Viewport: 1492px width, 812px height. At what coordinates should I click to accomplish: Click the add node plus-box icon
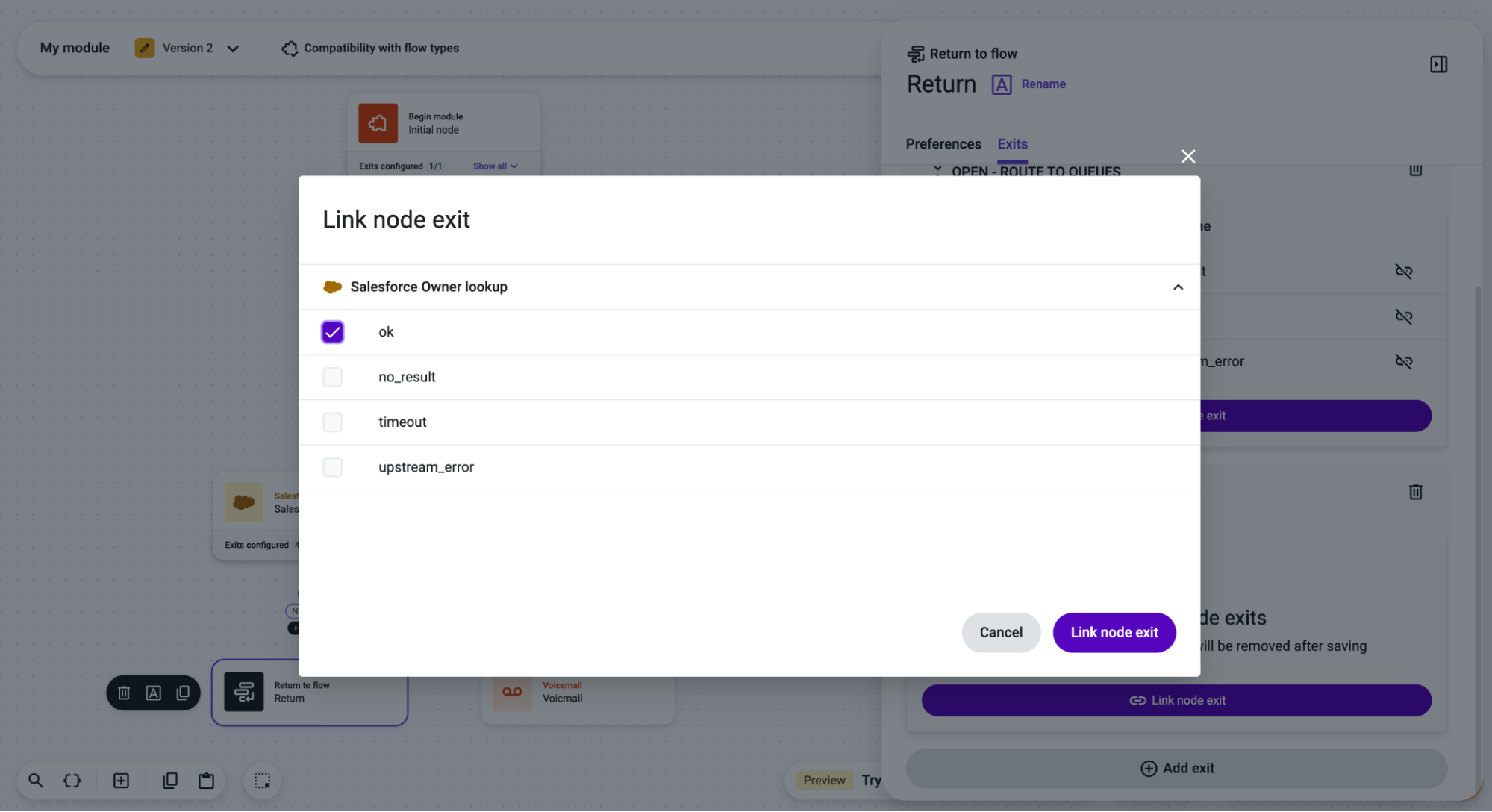click(121, 781)
